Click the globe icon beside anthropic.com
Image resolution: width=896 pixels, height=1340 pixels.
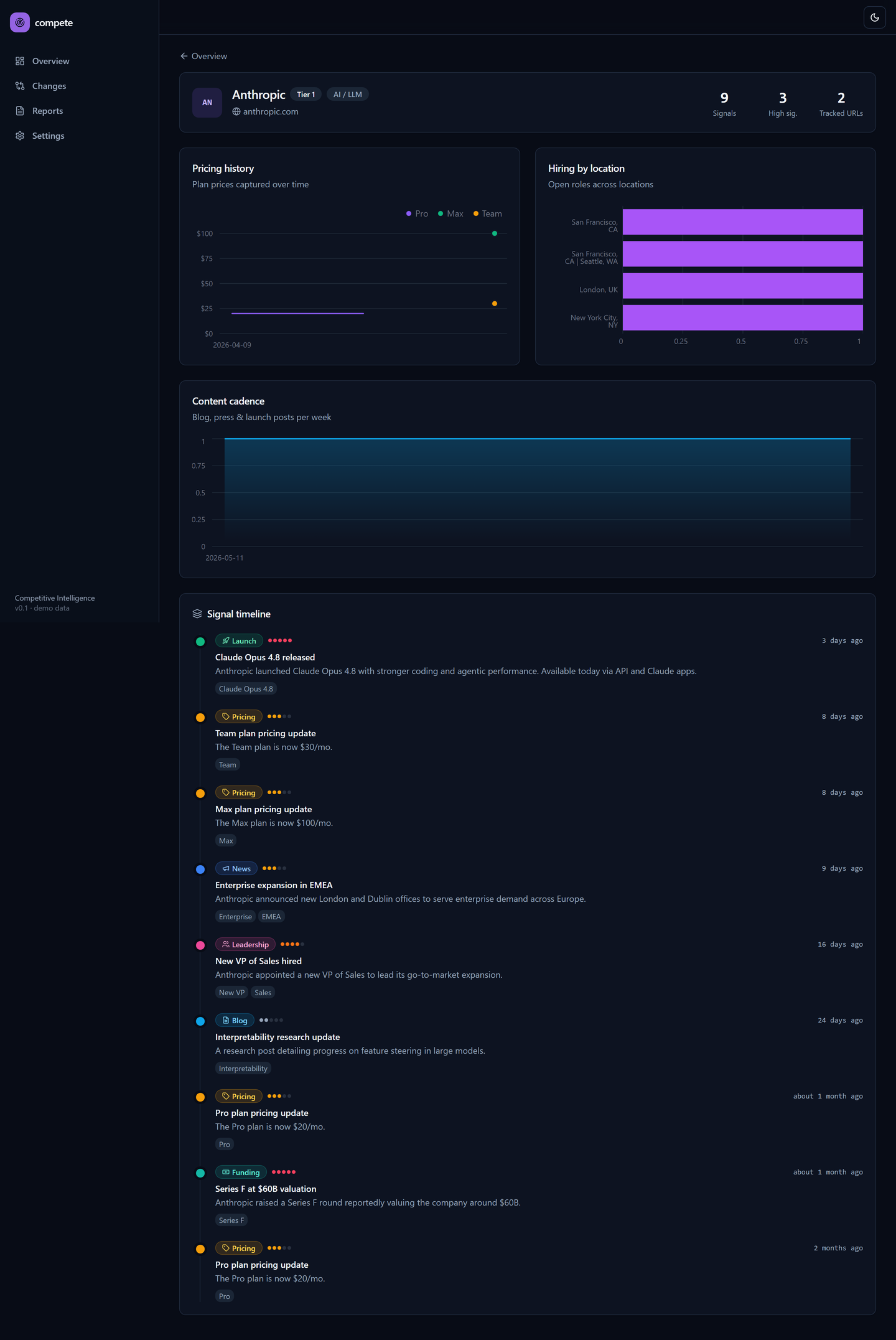[236, 112]
